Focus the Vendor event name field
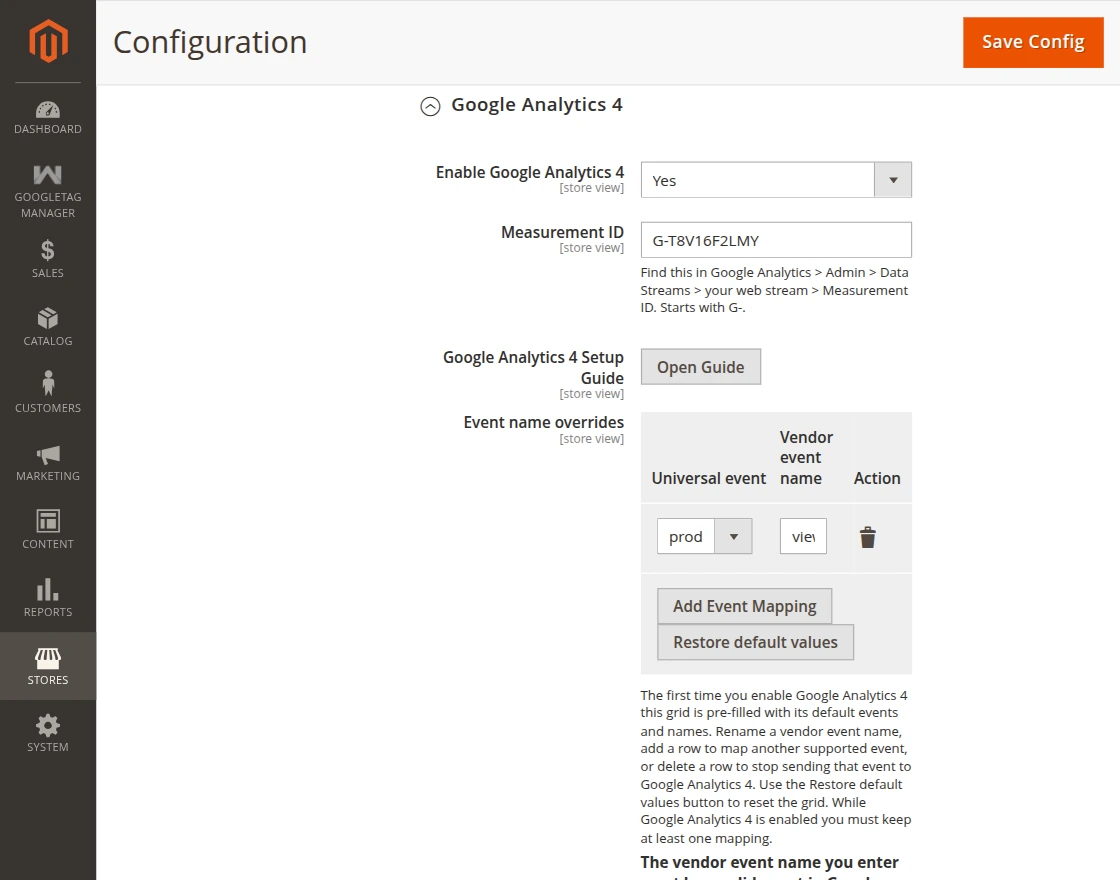The image size is (1120, 880). (x=803, y=536)
